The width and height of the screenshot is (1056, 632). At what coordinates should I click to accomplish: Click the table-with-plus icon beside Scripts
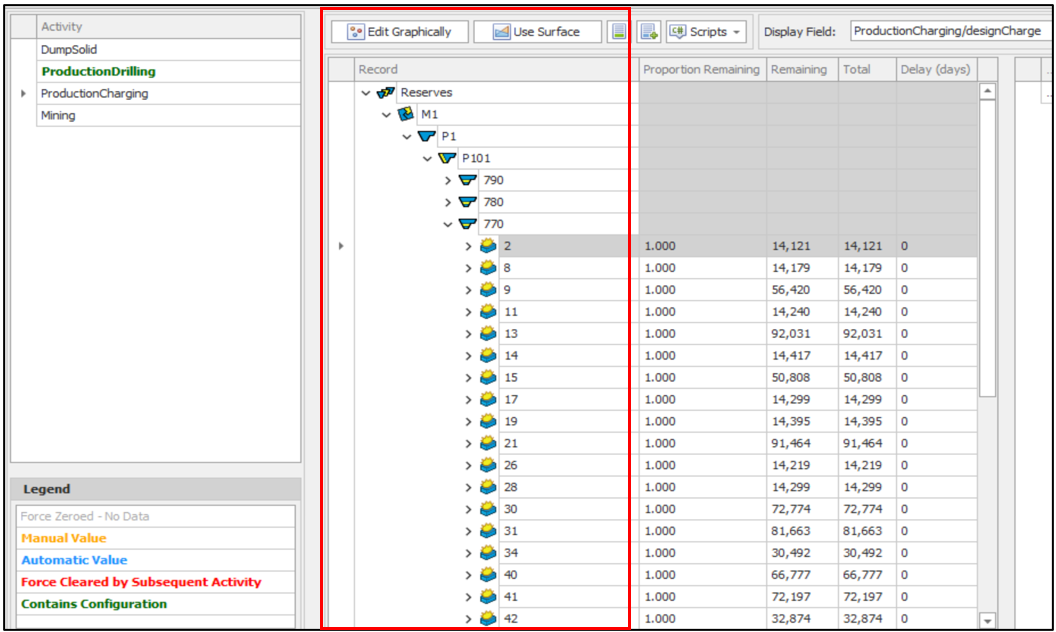(649, 32)
